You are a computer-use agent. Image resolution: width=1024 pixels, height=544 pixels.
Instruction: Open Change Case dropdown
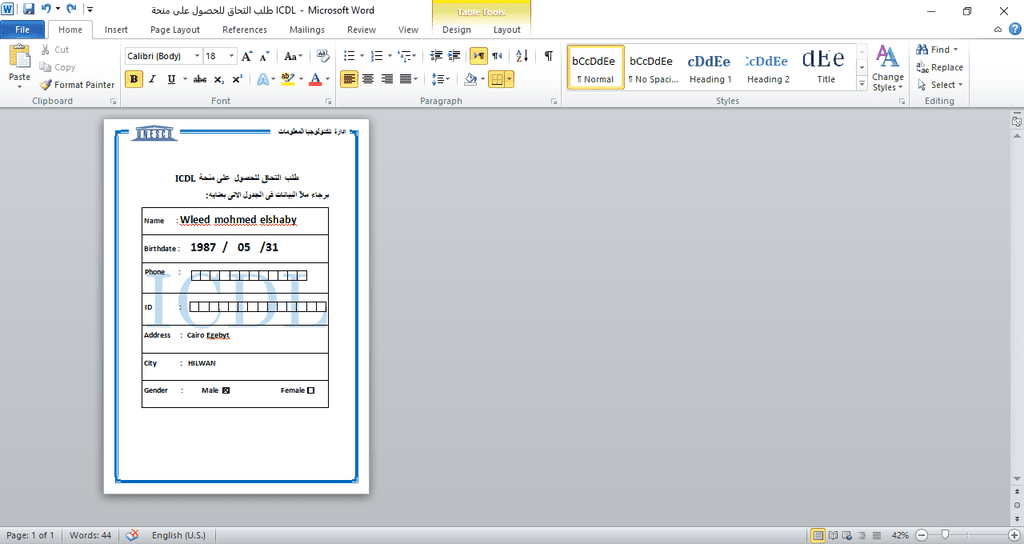coord(293,56)
